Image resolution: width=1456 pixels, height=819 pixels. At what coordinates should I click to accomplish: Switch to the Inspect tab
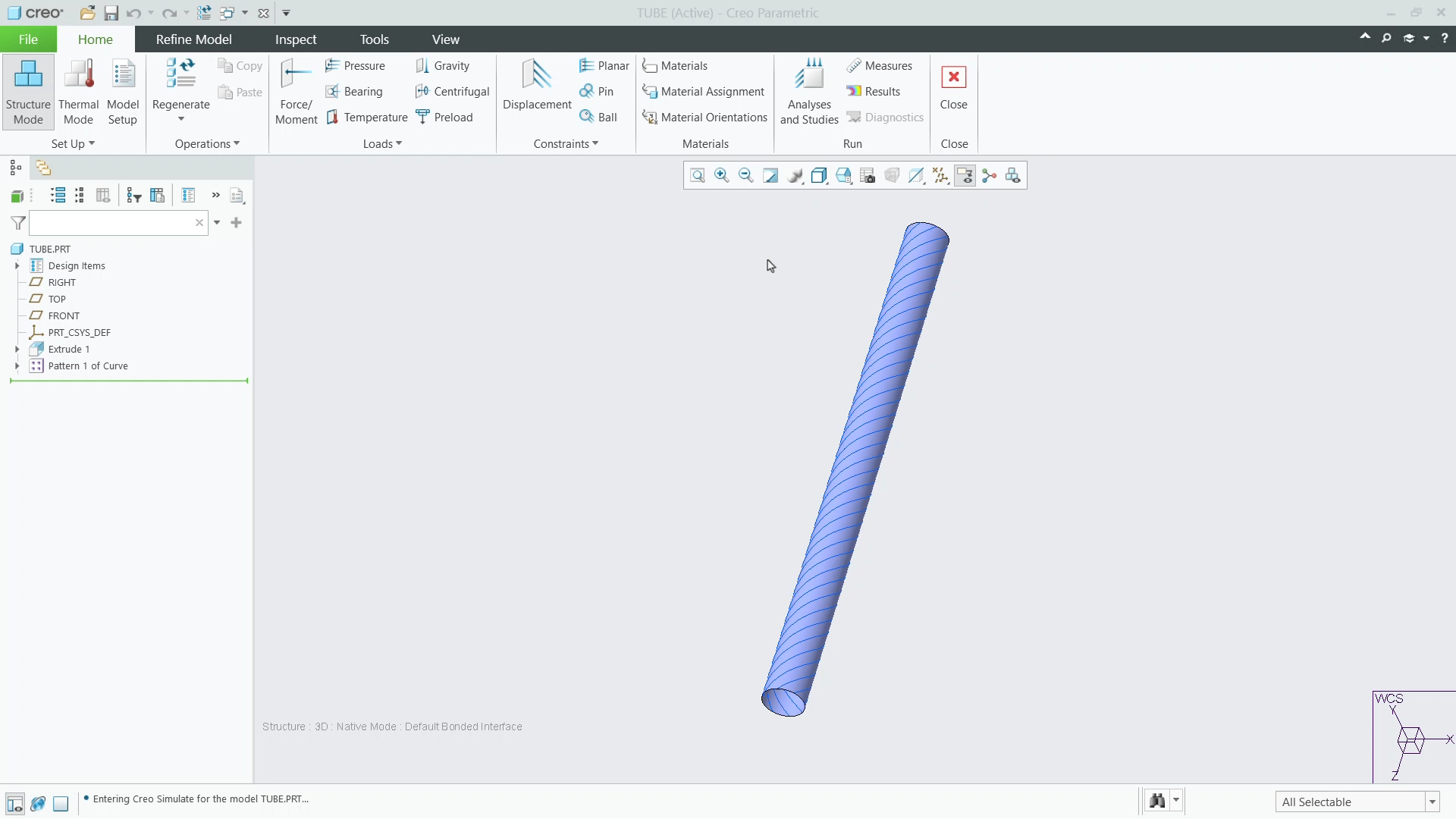coord(296,39)
